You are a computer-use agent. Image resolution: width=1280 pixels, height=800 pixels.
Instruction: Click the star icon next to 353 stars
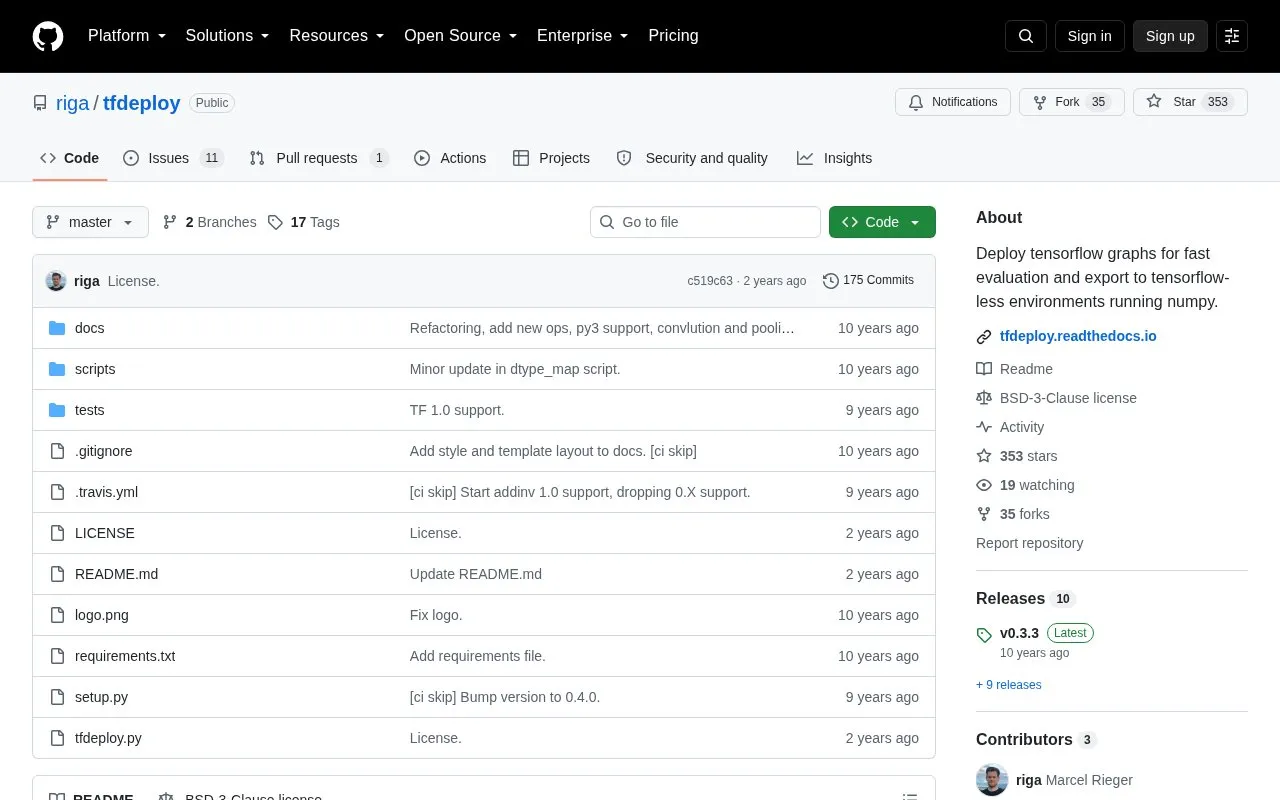click(984, 456)
